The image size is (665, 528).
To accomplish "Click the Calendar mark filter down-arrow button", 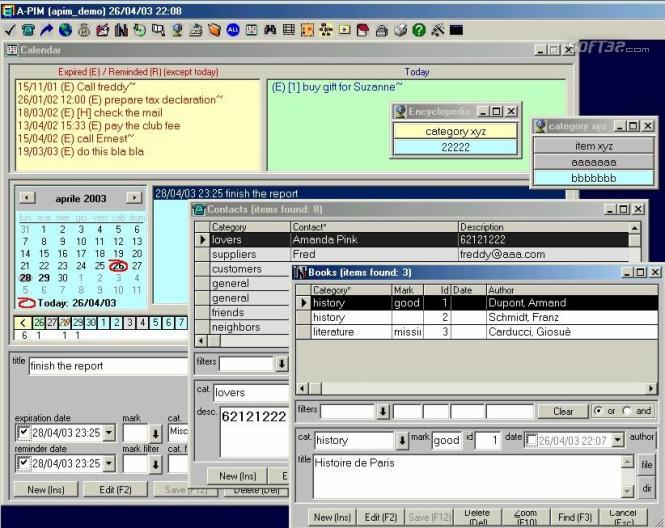I will coord(156,464).
